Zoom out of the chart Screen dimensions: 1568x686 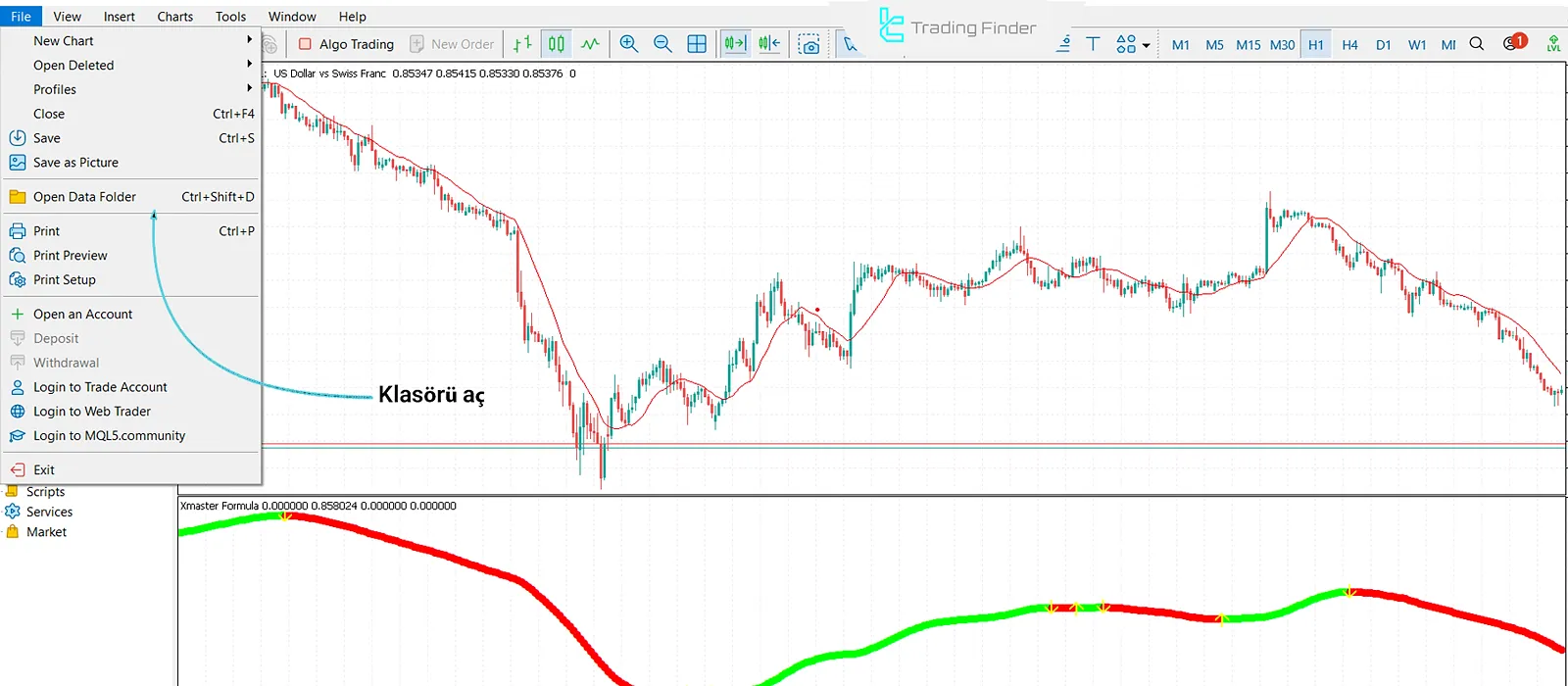coord(662,44)
